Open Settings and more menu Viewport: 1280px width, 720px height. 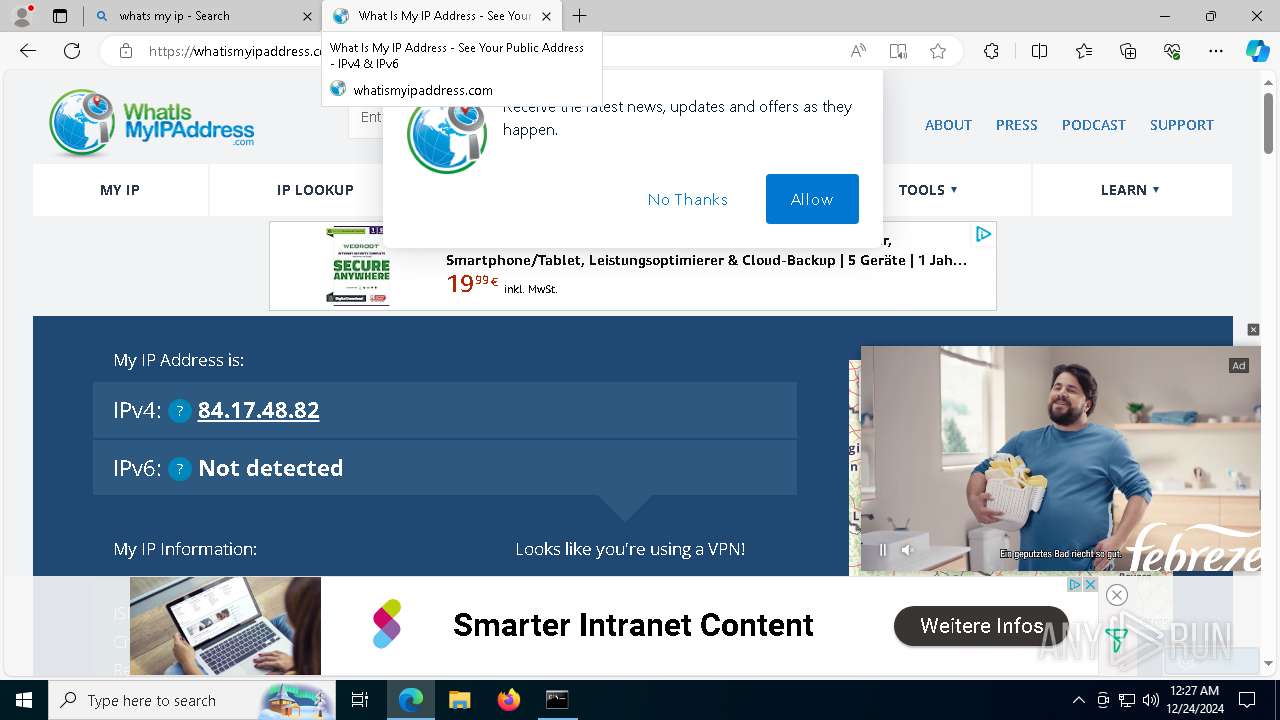1216,51
